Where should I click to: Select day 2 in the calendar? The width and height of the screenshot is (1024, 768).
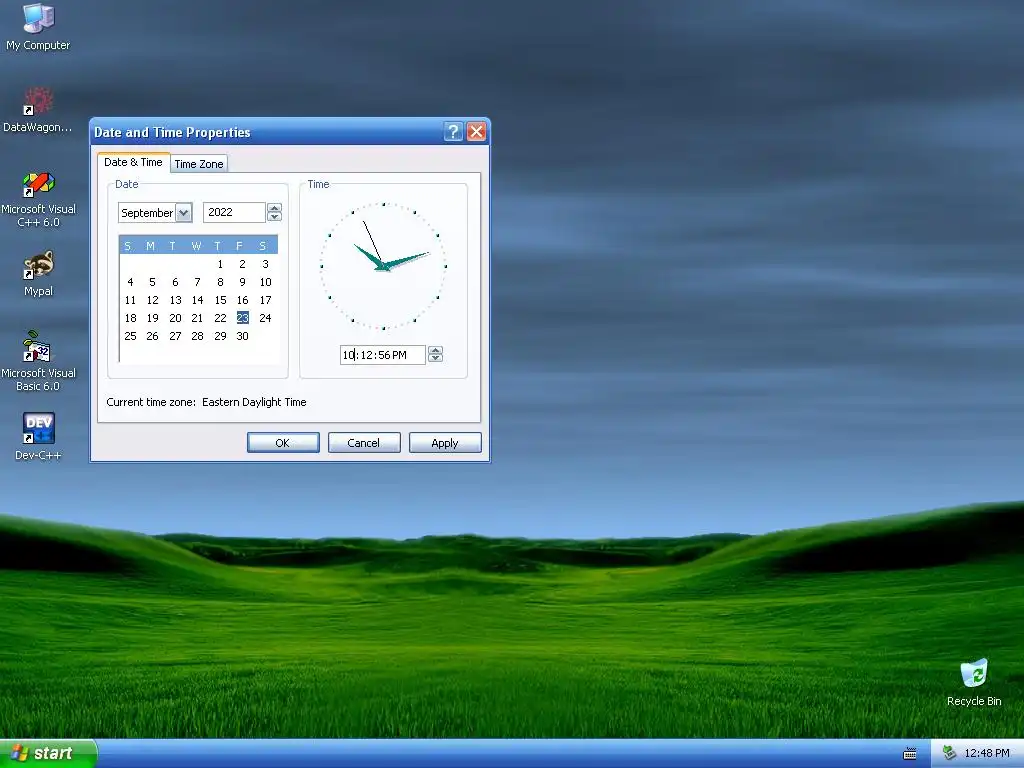(x=242, y=264)
